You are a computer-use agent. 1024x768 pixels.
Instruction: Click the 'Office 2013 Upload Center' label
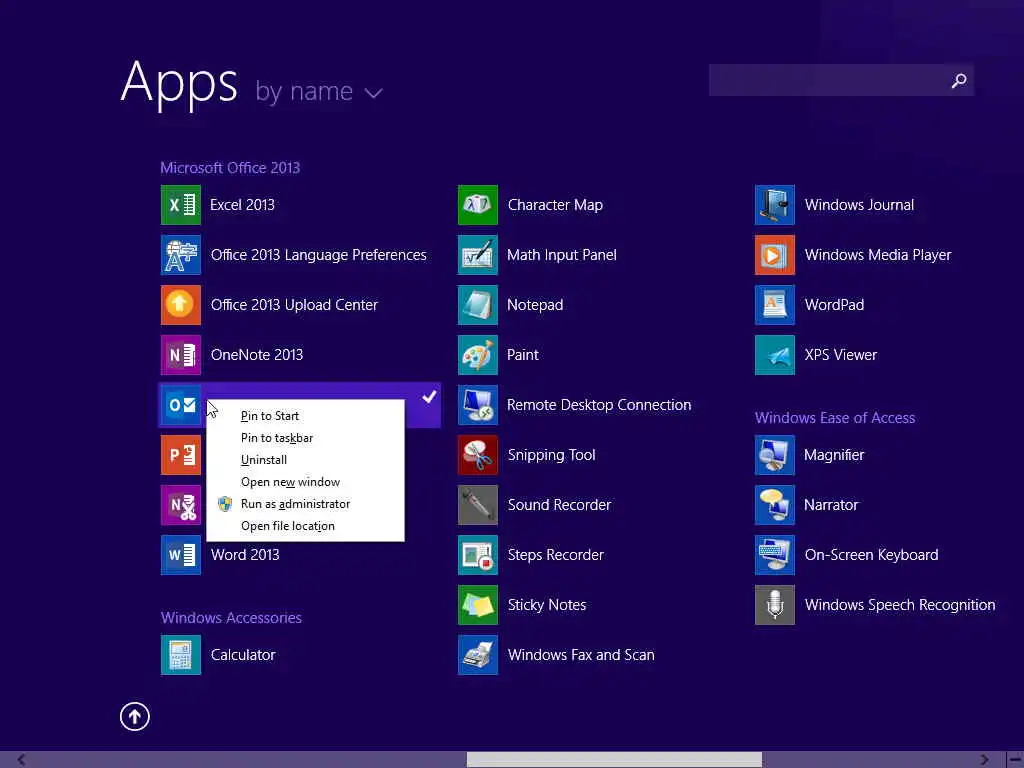(294, 305)
